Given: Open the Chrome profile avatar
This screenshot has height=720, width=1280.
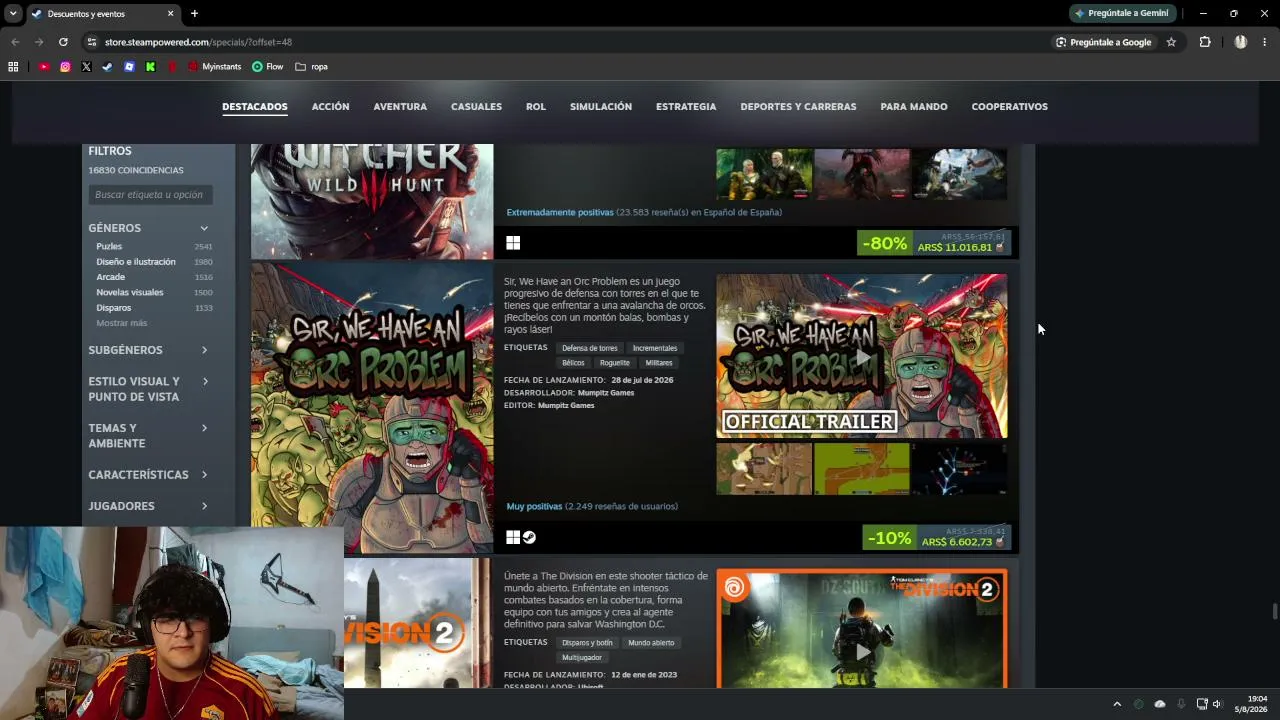Looking at the screenshot, I should pos(1241,42).
